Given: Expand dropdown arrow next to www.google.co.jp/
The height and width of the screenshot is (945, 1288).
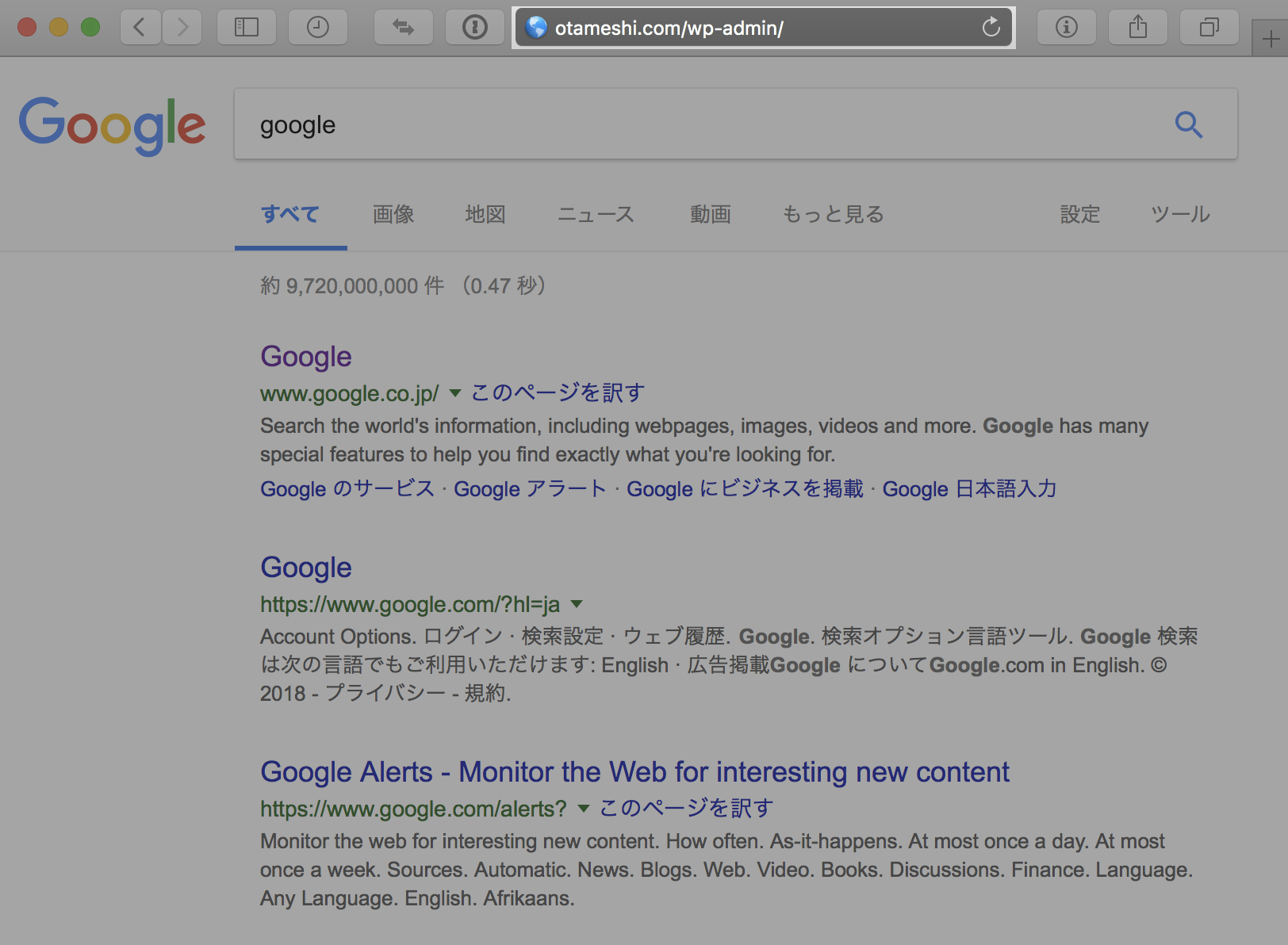Looking at the screenshot, I should (x=455, y=393).
